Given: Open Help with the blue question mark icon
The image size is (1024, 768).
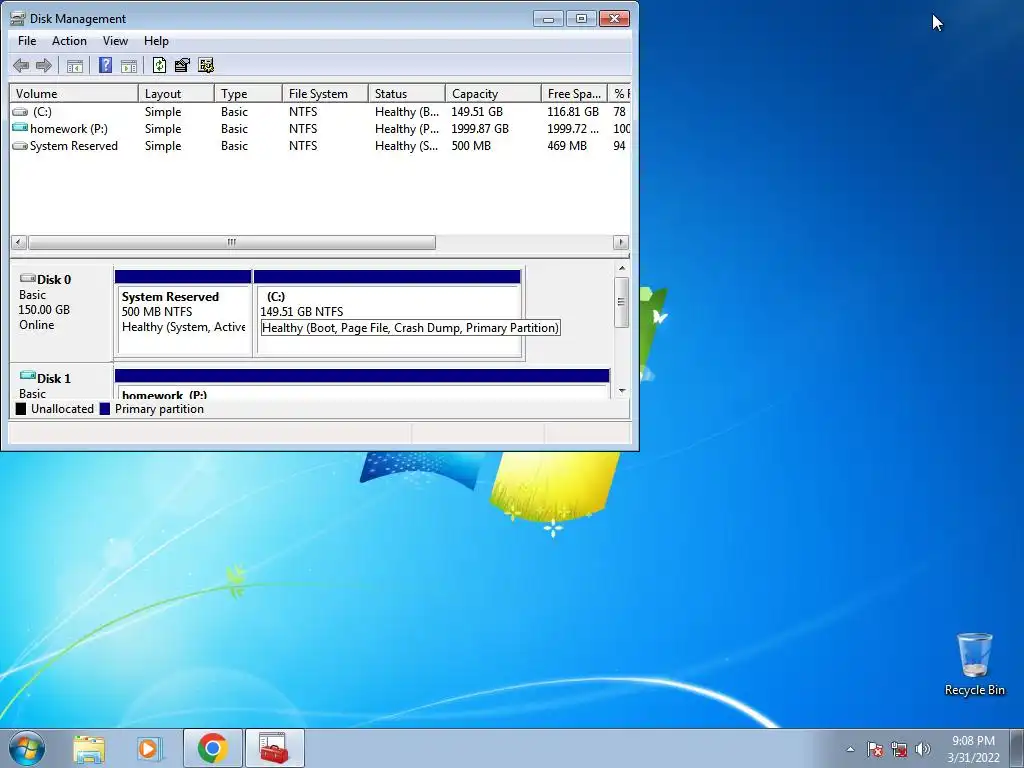Looking at the screenshot, I should click(105, 65).
